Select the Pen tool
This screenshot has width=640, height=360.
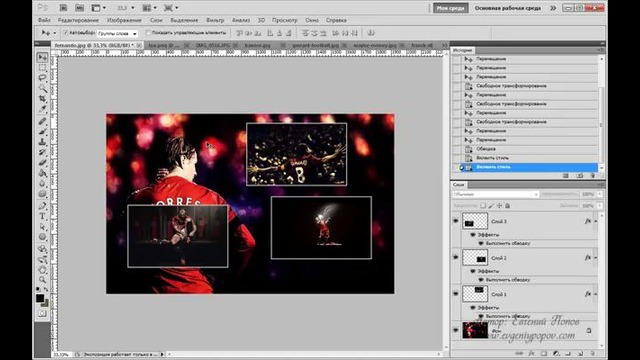[42, 206]
